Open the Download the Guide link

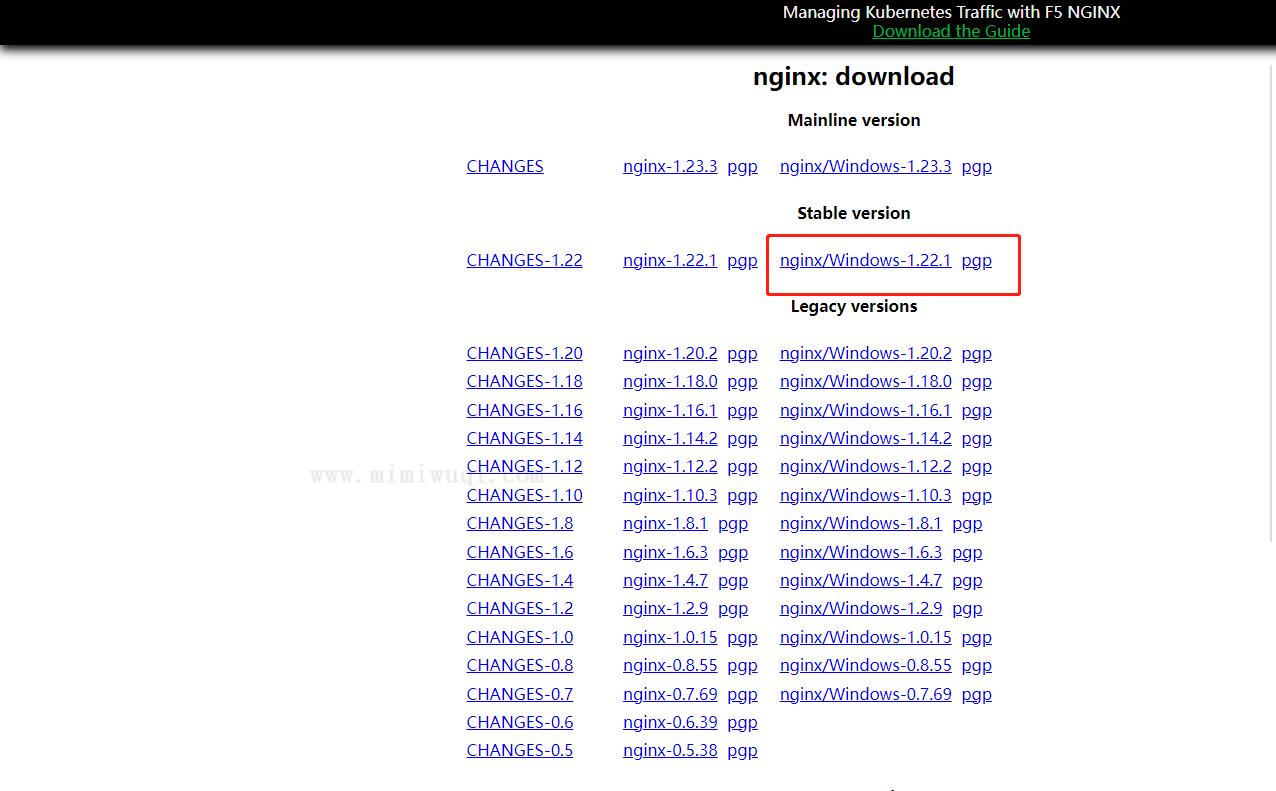click(951, 31)
